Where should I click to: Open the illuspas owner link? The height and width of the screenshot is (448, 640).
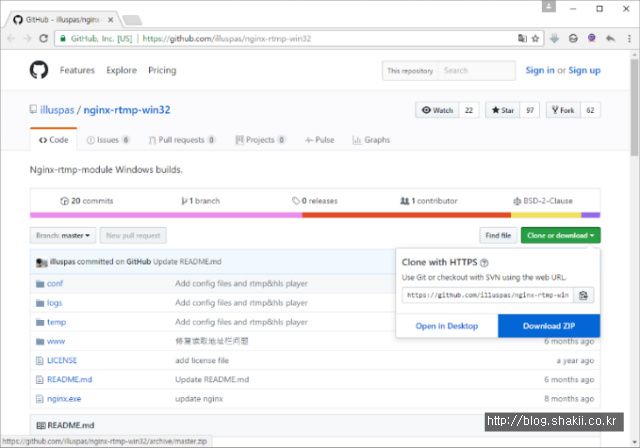(x=57, y=110)
